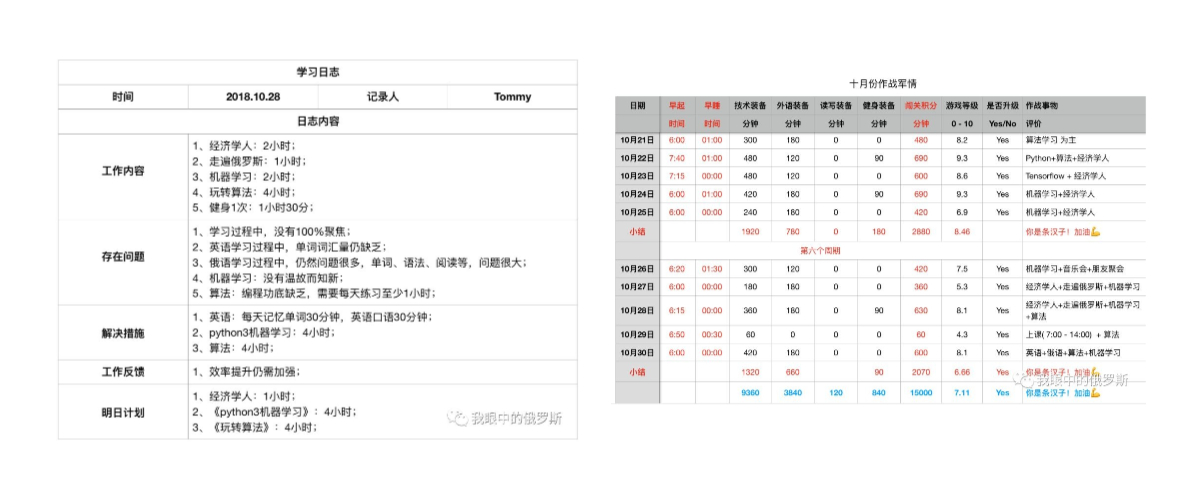This screenshot has height=500, width=1200.
Task: Select the line 健身1次：1小时30分
Action: pyautogui.click(x=253, y=207)
